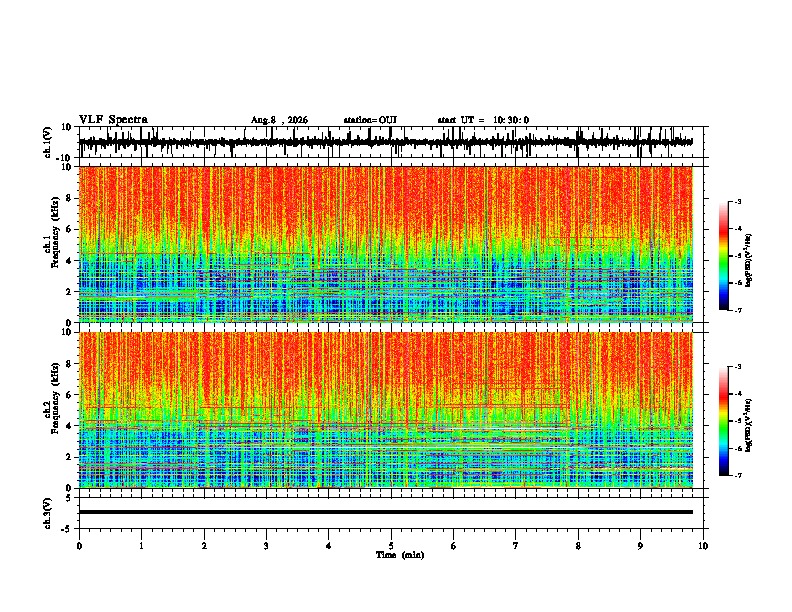Click the "-3" label on the ch.1 colorbar

click(x=738, y=202)
